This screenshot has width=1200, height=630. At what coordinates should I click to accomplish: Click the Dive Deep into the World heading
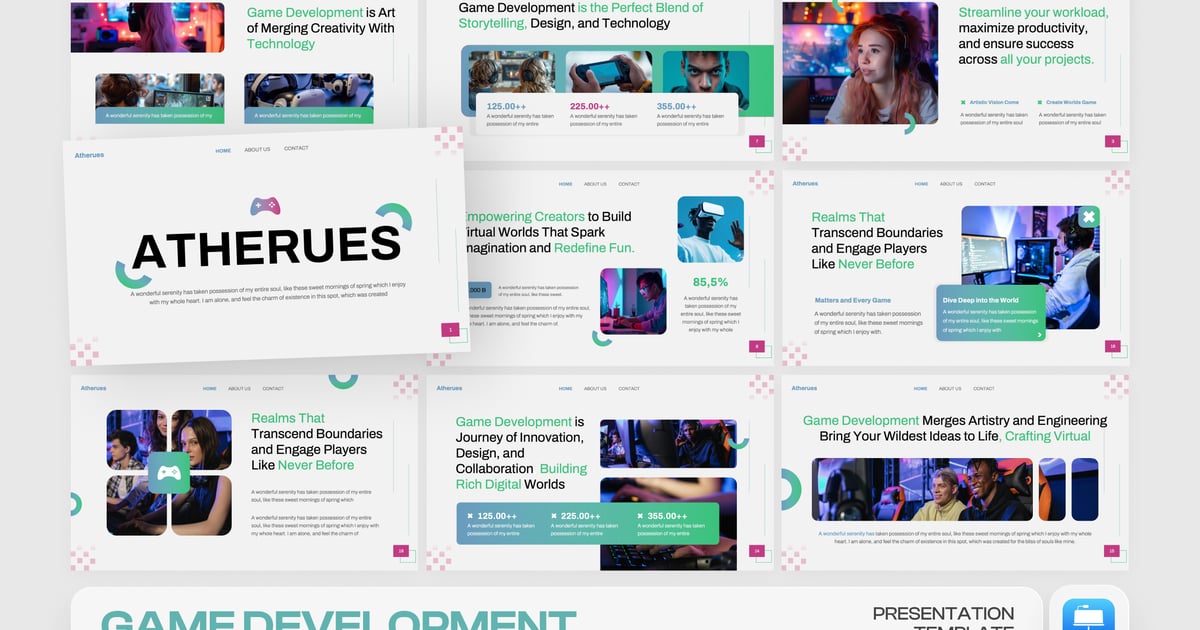click(x=980, y=300)
